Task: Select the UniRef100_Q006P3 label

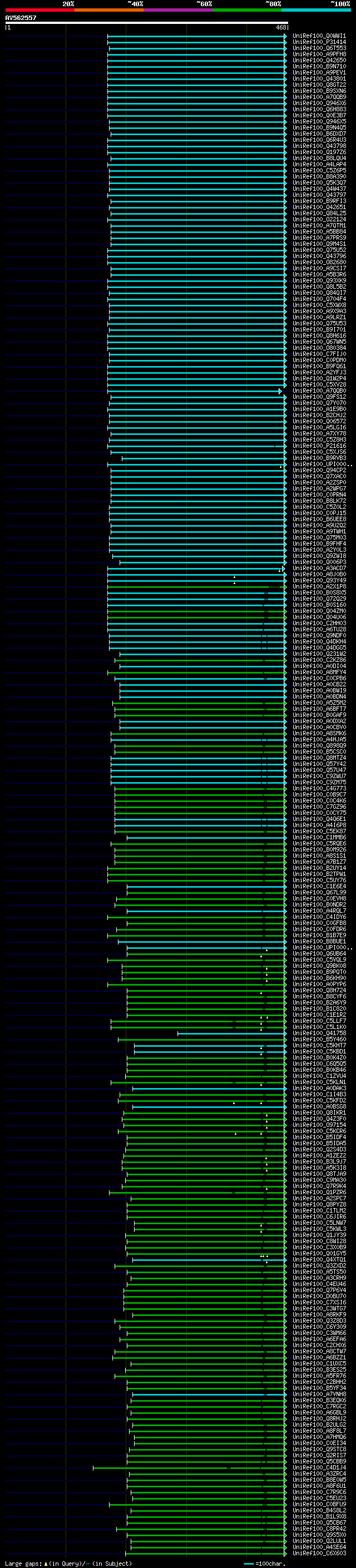Action: [319, 562]
